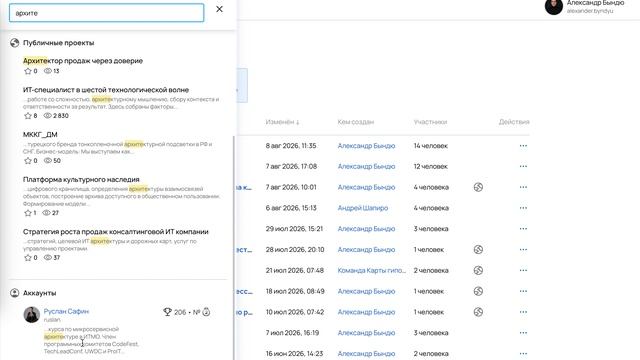Open Александр Бындю link in 8 авг 11:35 row
640x360 pixels.
pos(366,146)
